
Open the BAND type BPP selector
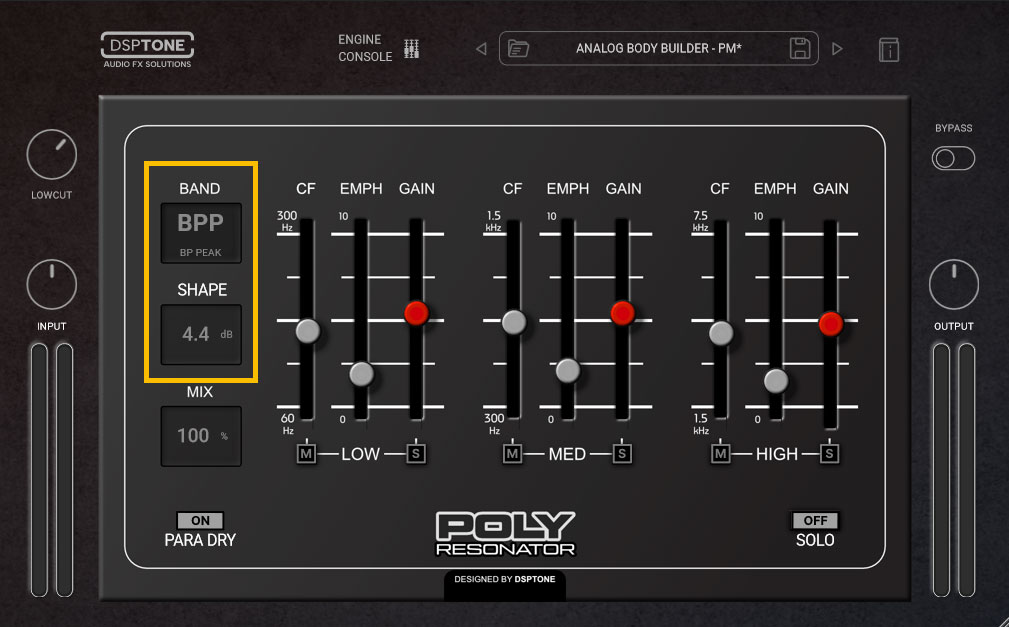(x=201, y=233)
